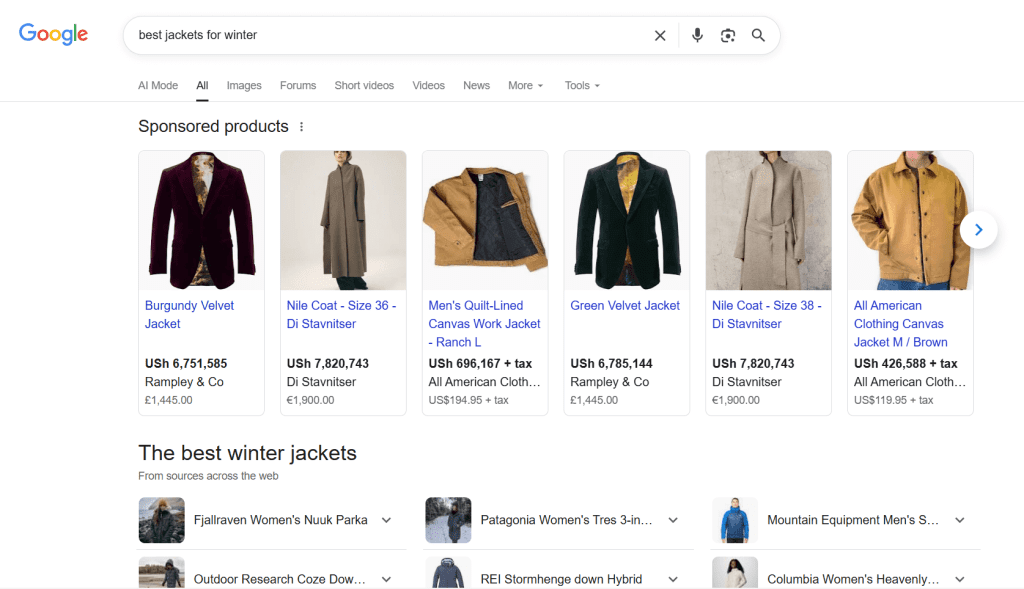
Task: Click price USh 6,751,585
Action: [186, 364]
